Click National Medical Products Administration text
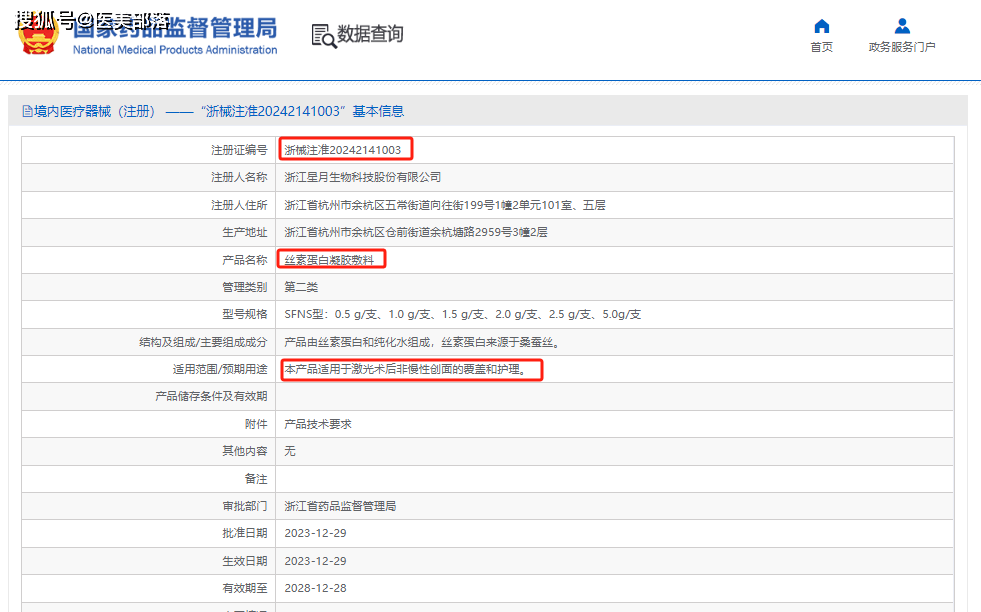Image resolution: width=981 pixels, height=612 pixels. point(175,50)
